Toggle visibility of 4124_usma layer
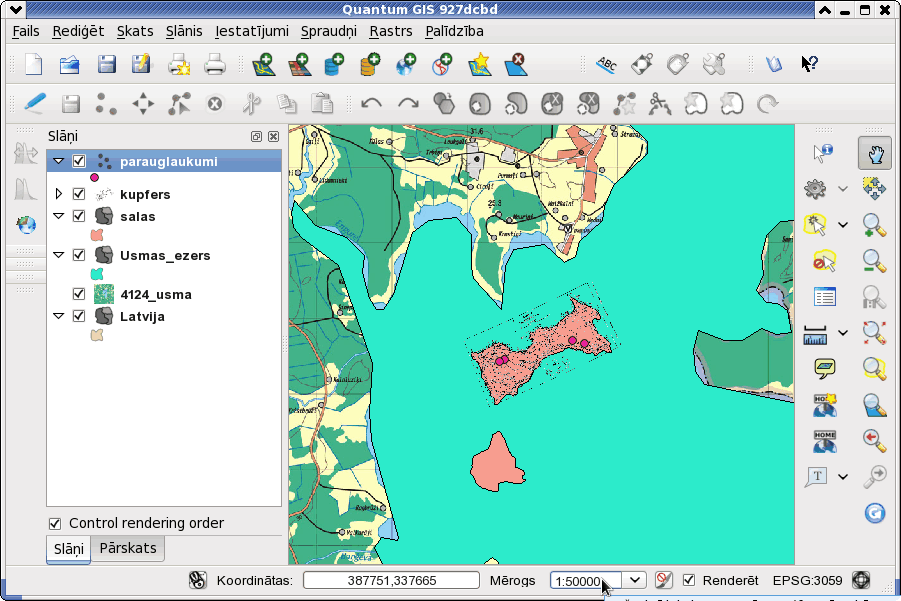 tap(79, 294)
